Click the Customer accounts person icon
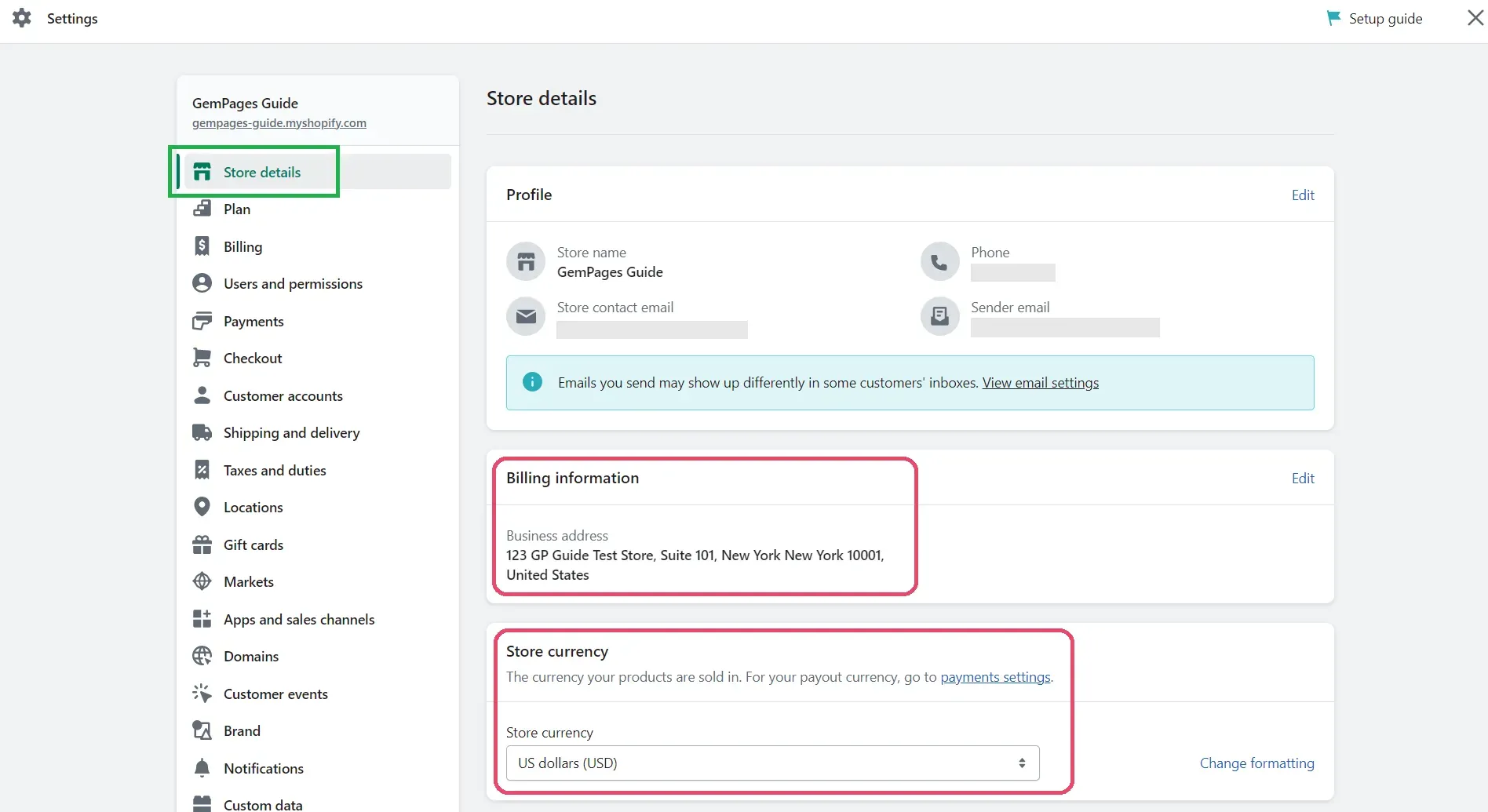The image size is (1488, 812). click(x=202, y=395)
